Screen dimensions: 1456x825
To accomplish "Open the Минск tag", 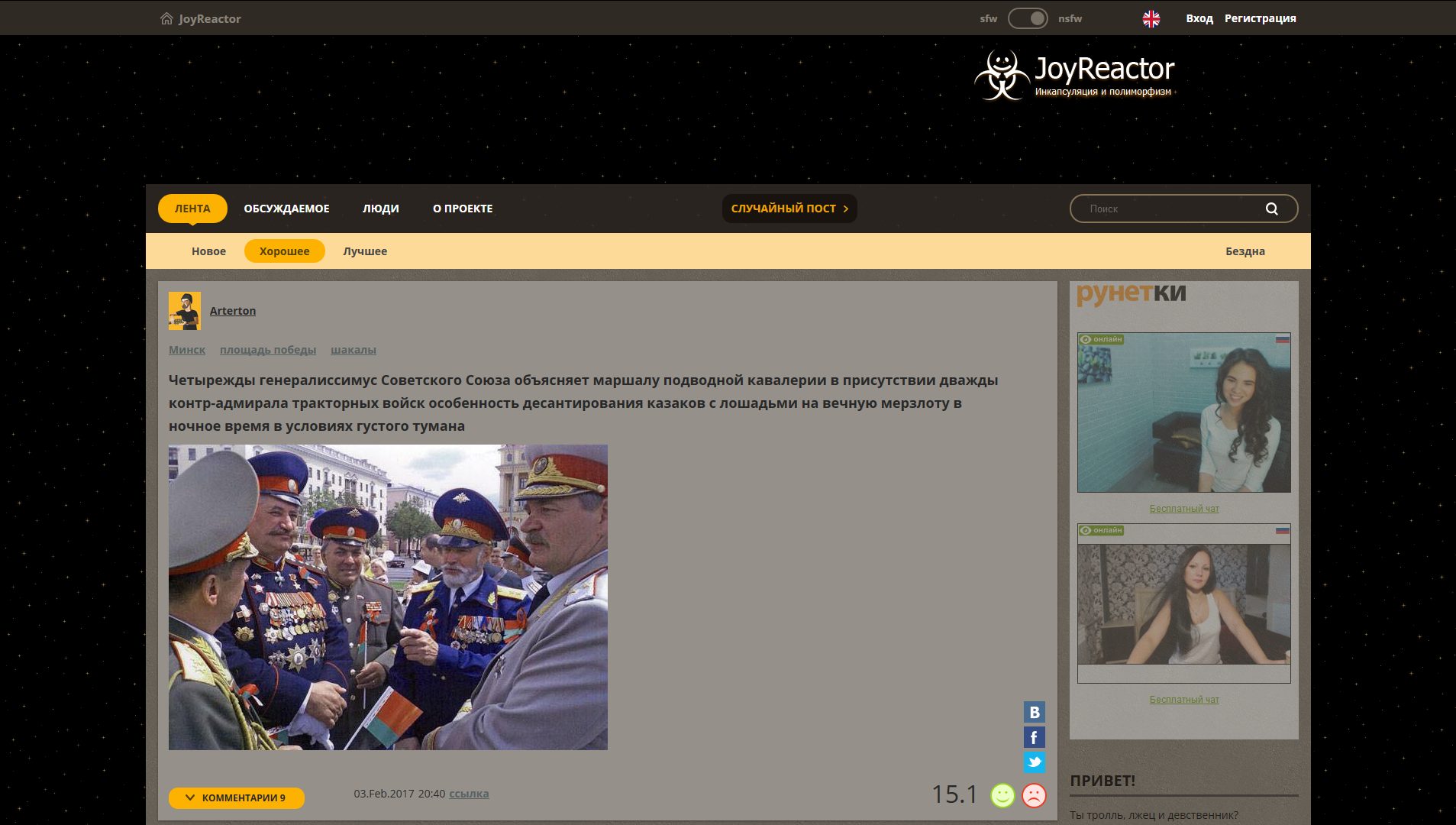I will pyautogui.click(x=187, y=350).
